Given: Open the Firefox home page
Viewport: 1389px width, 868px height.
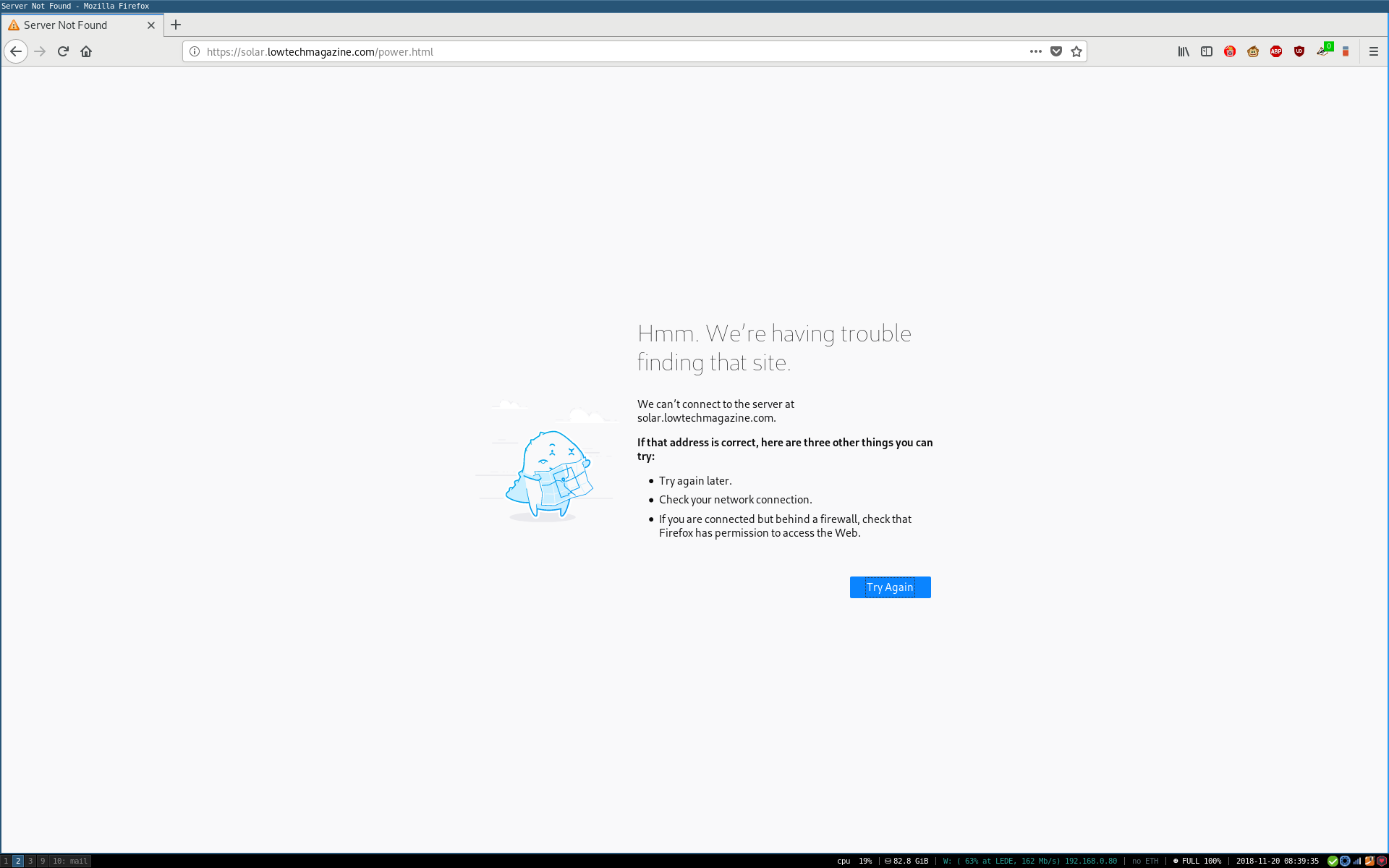Looking at the screenshot, I should click(x=86, y=51).
